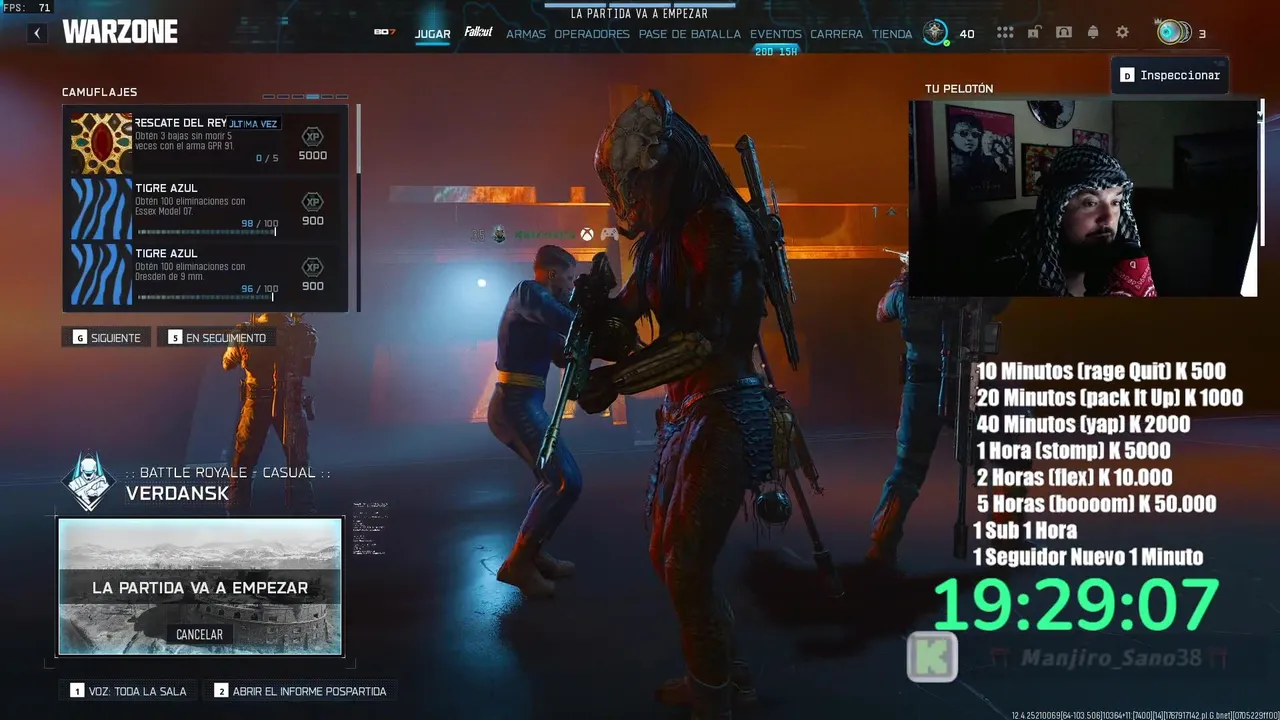This screenshot has width=1280, height=720.
Task: Click Dresden 9 mm progress bar 96/100
Action: click(x=206, y=297)
